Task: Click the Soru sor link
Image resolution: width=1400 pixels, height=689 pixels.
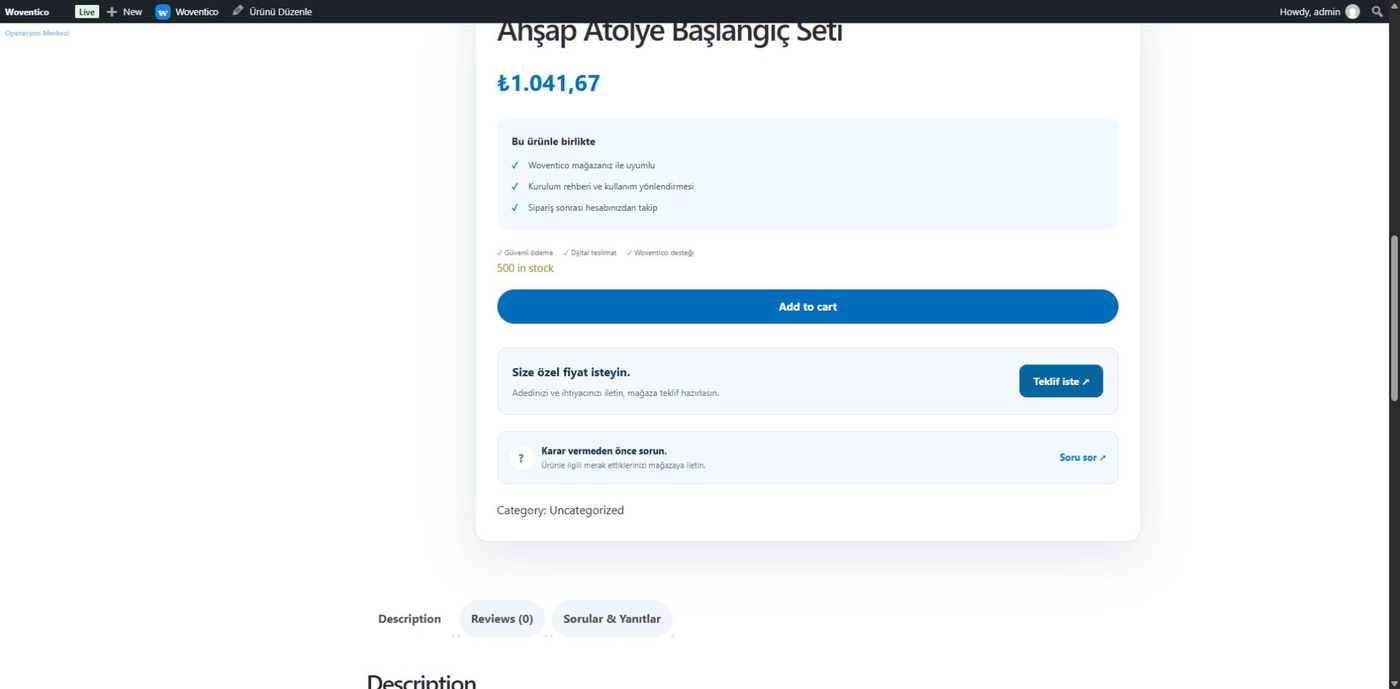Action: [x=1083, y=458]
